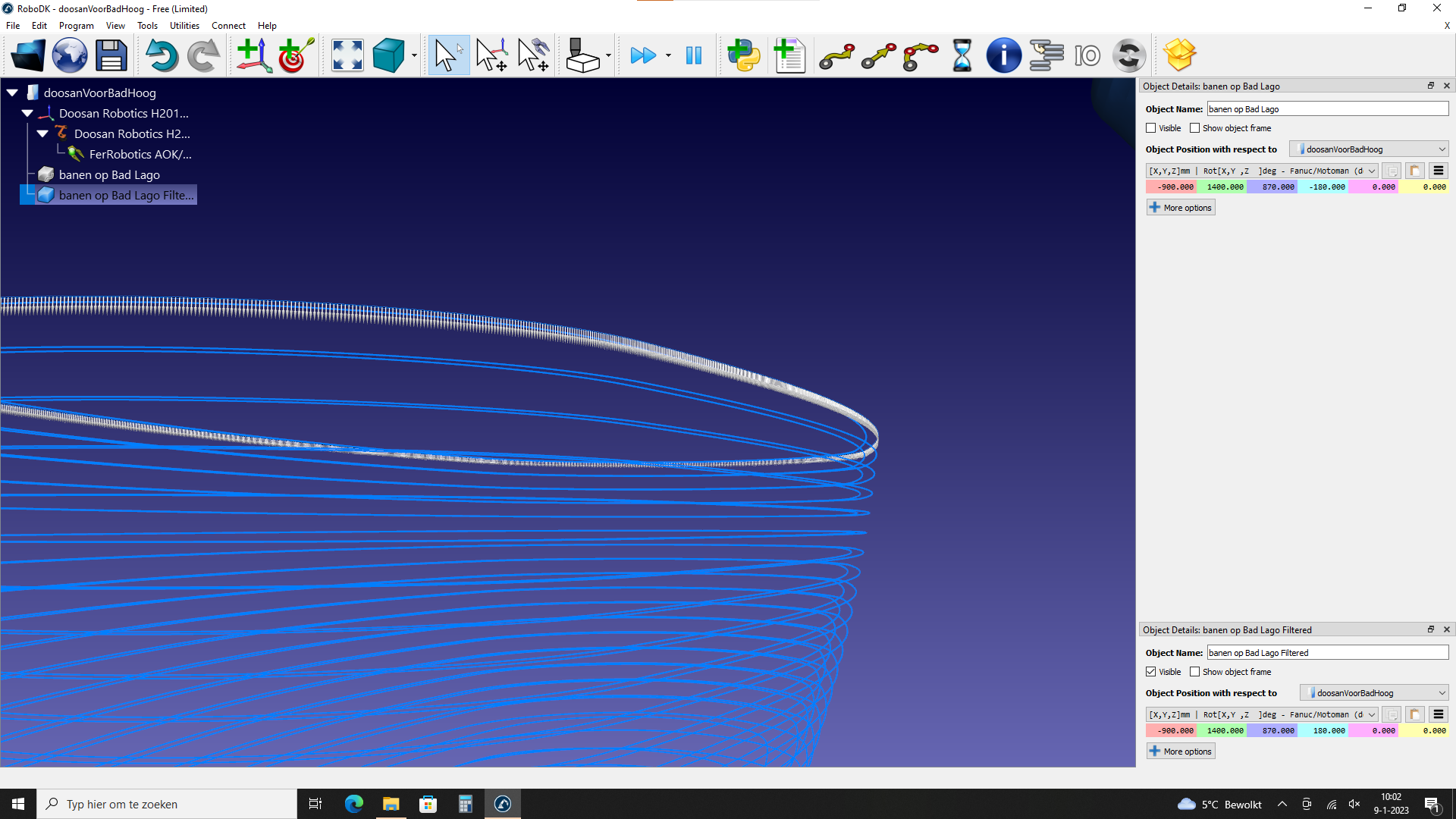Click the Add target icon
The height and width of the screenshot is (819, 1456).
click(x=295, y=55)
